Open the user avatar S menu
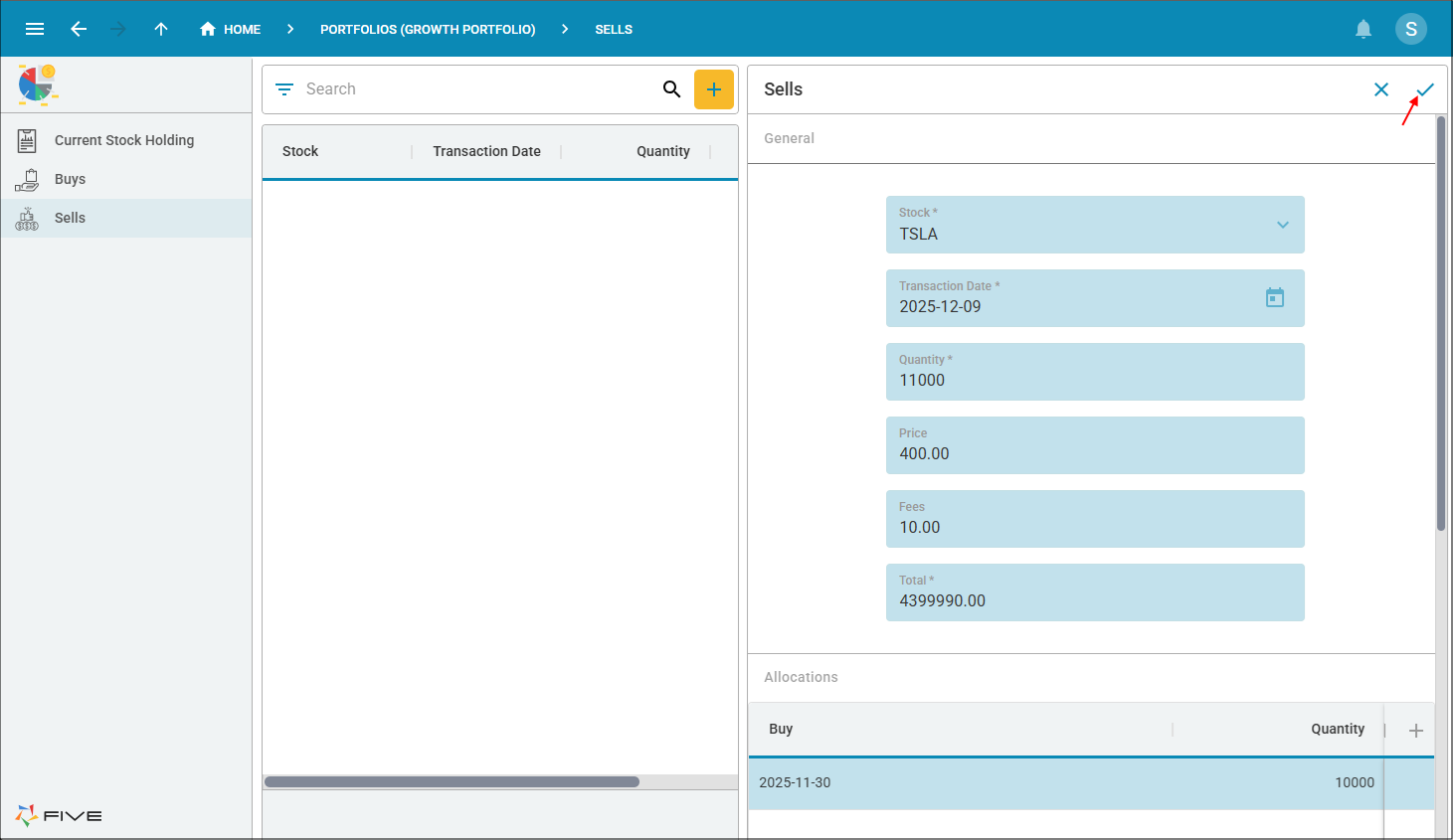 click(x=1410, y=29)
